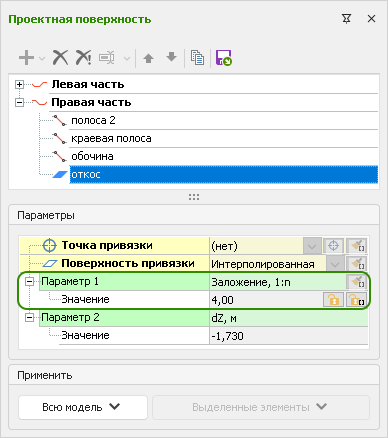Click the dZ, м parameter type cell
This screenshot has width=388, height=438.
[289, 318]
